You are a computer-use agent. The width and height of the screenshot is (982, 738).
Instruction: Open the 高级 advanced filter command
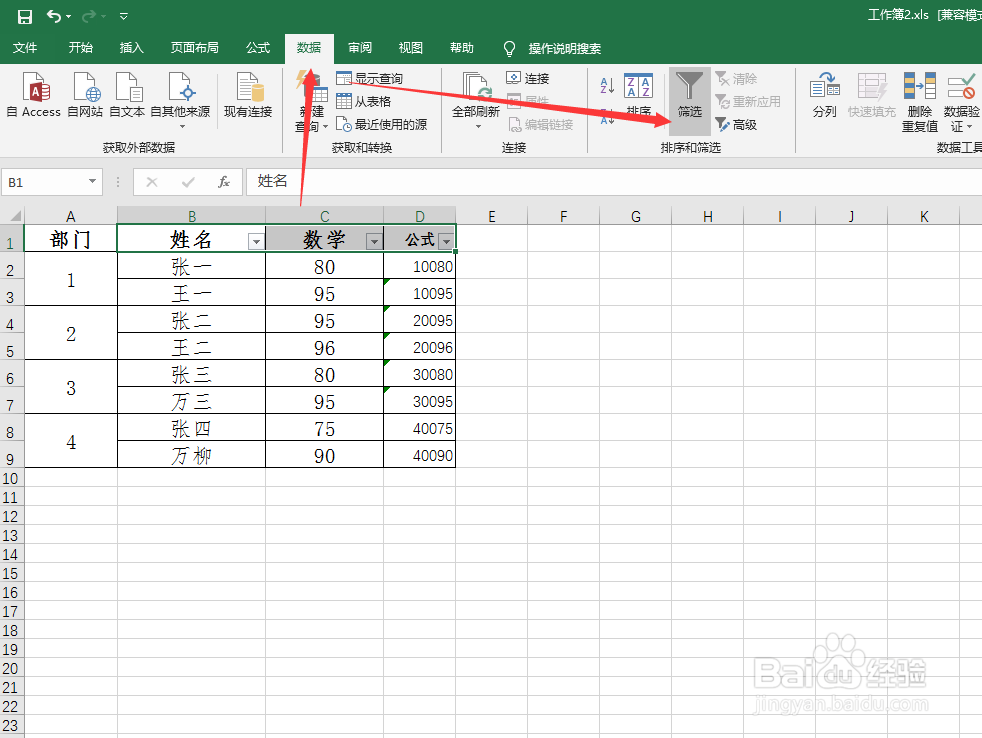[736, 125]
